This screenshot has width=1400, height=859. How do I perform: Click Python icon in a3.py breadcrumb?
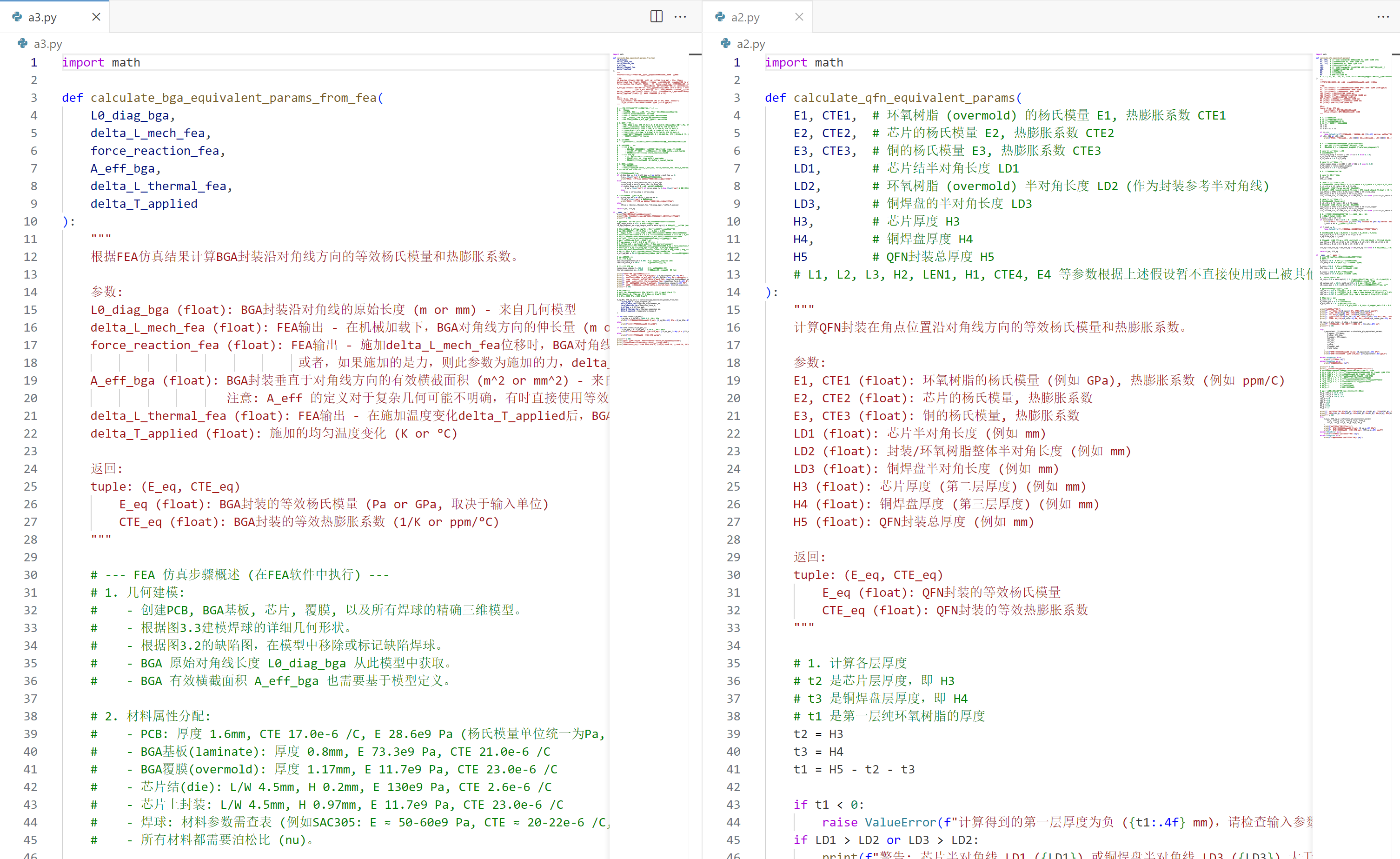tap(23, 43)
